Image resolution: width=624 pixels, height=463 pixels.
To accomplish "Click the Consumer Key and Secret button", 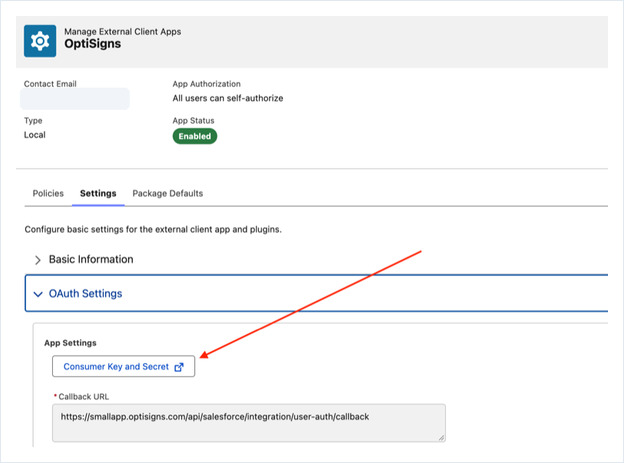I will 123,366.
